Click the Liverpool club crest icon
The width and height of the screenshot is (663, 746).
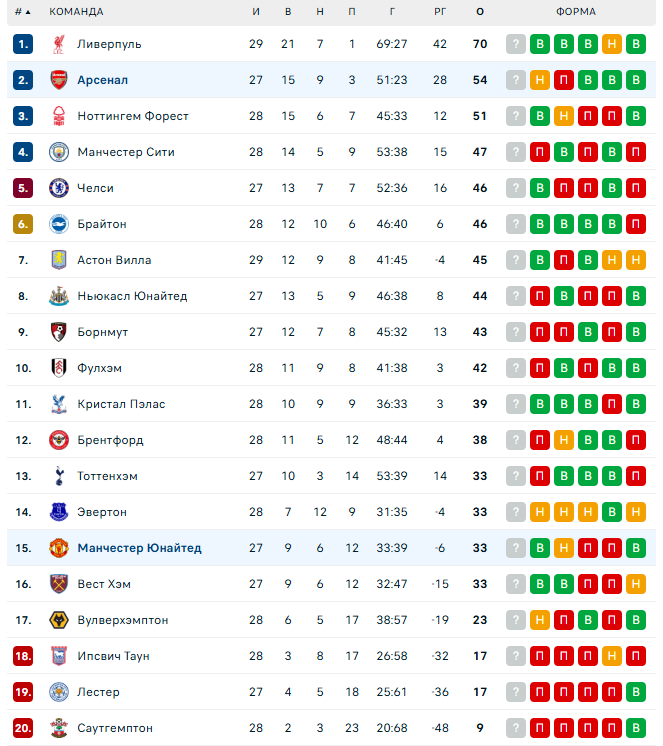tap(58, 44)
